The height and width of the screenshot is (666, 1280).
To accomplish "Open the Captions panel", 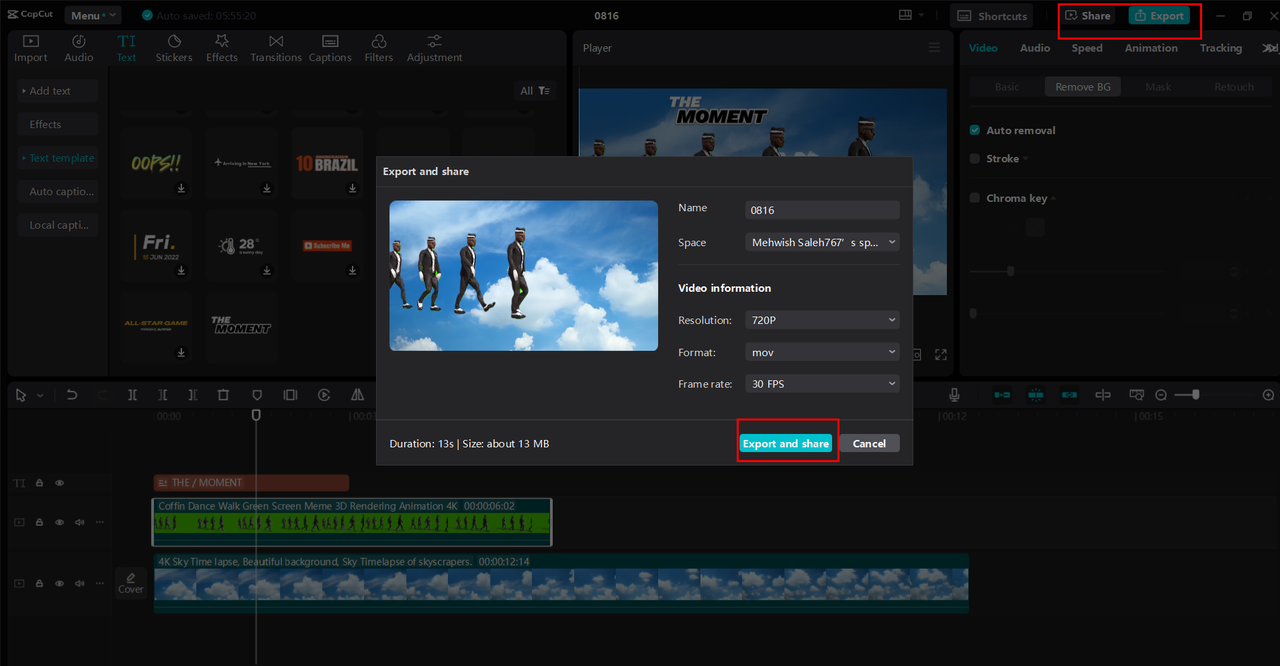I will 330,48.
